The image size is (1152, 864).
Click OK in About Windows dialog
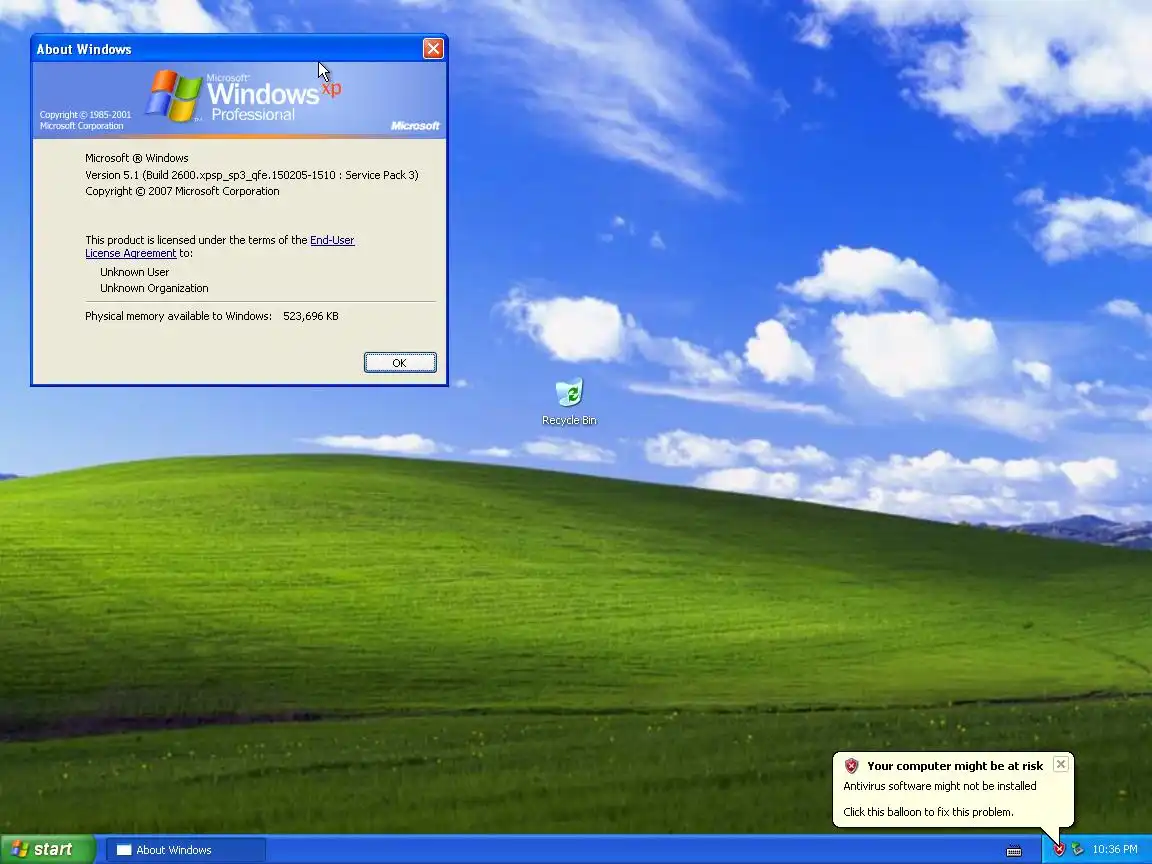pyautogui.click(x=400, y=362)
